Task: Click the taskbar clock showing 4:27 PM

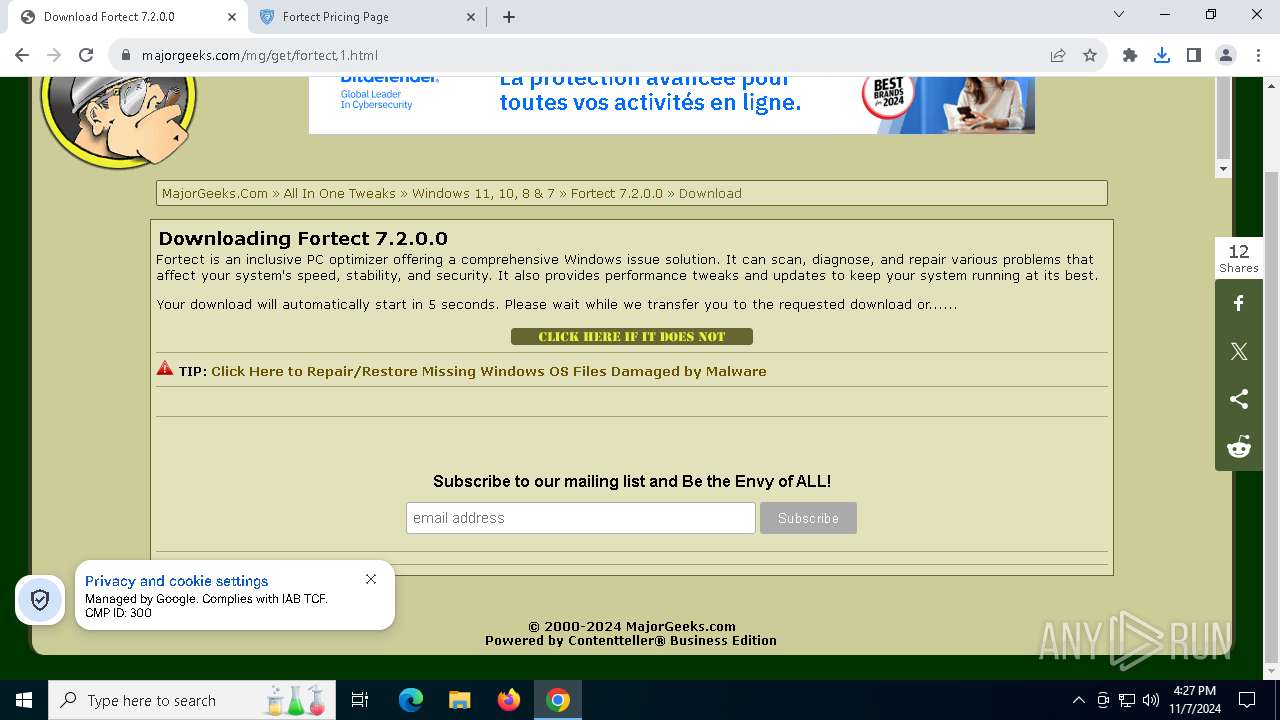Action: [1195, 700]
